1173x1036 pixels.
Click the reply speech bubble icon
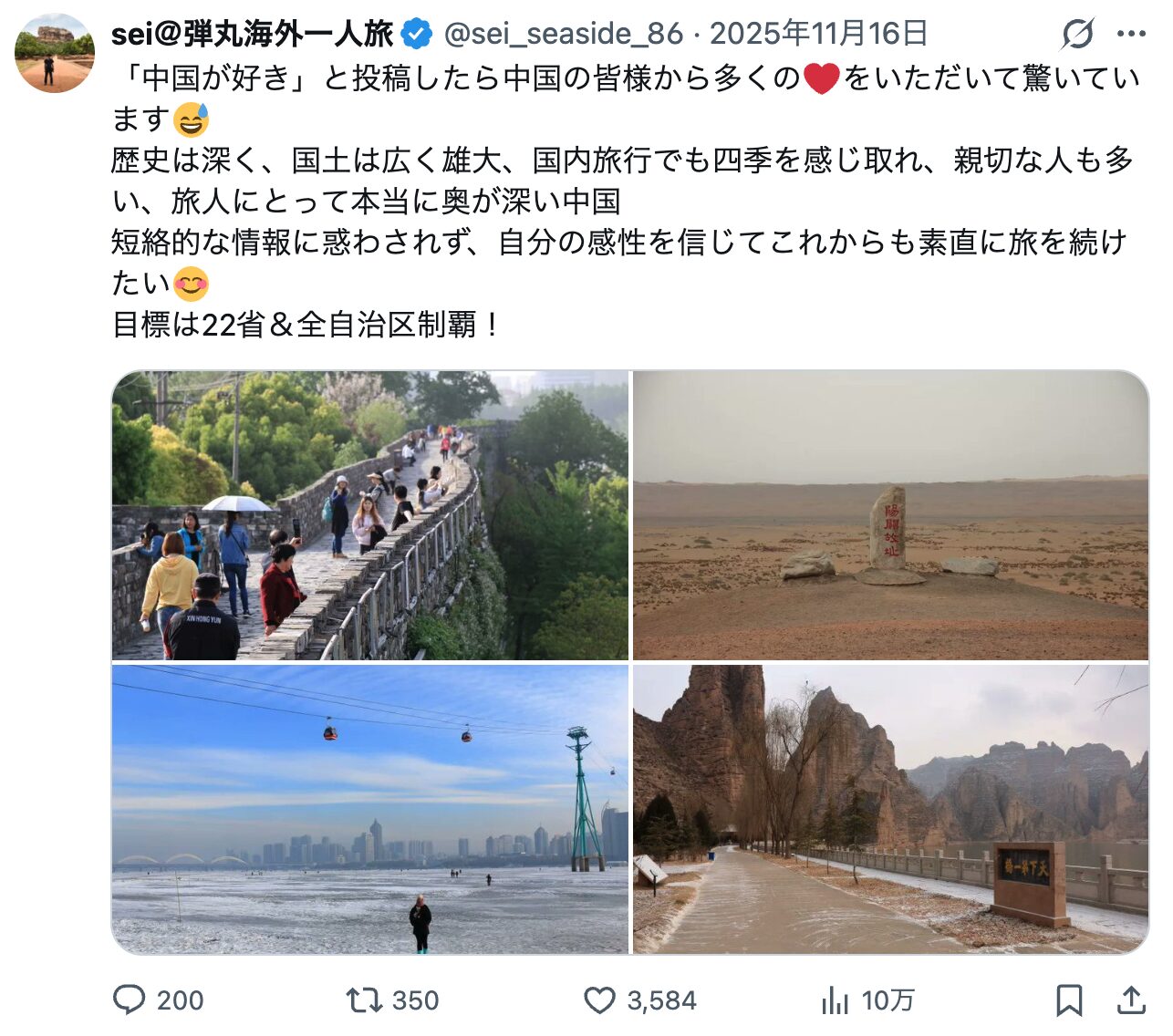coord(129,1000)
